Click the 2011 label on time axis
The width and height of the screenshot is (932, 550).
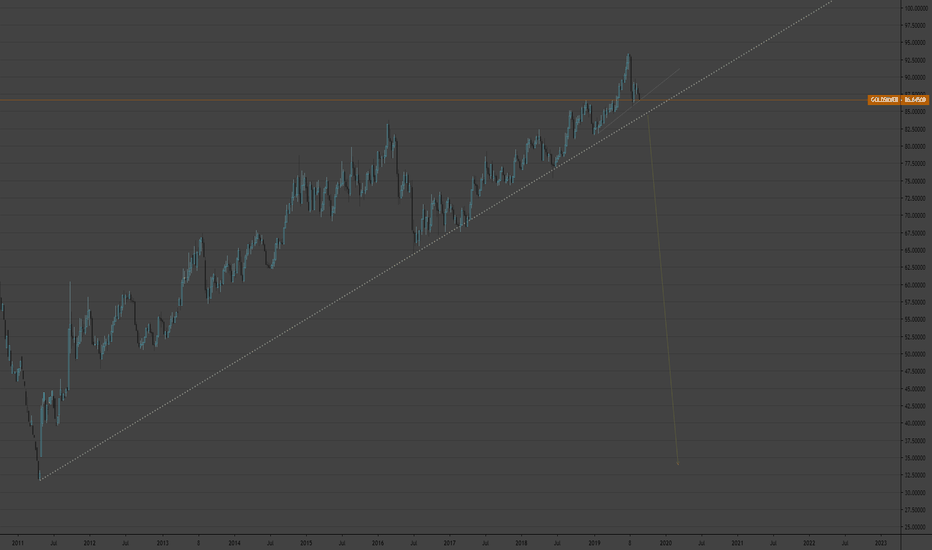(18, 543)
